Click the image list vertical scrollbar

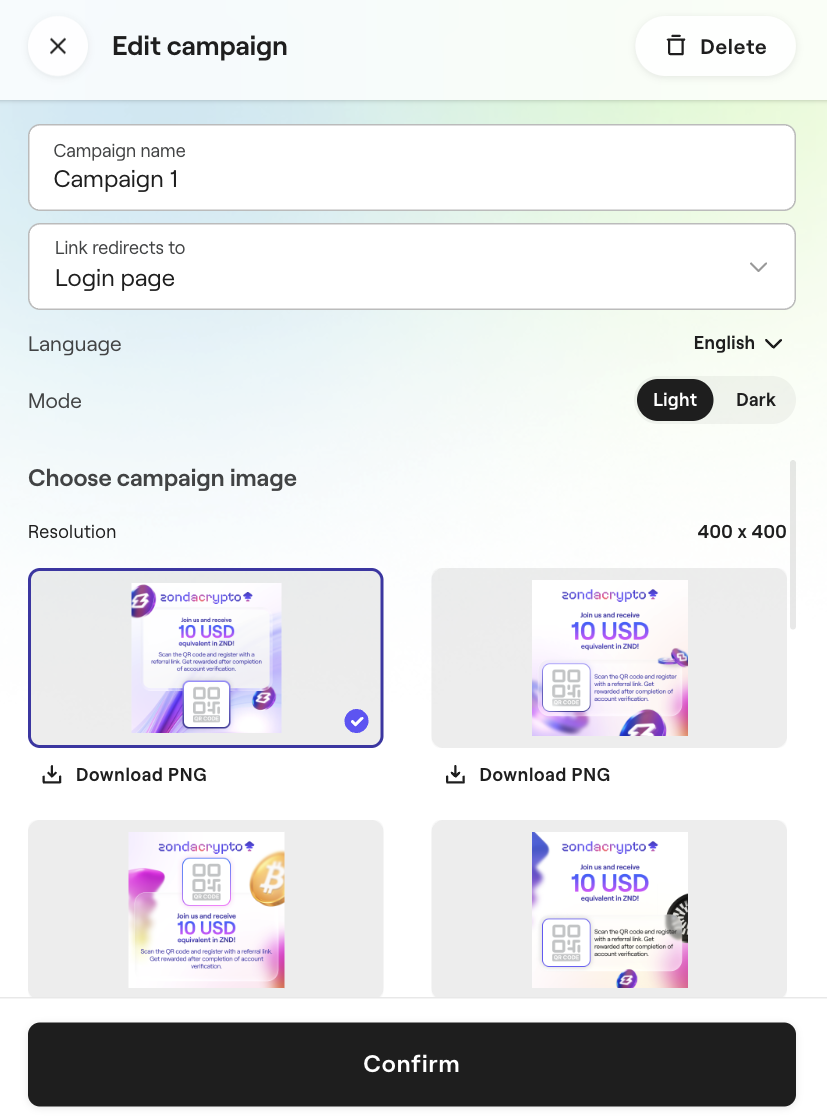pyautogui.click(x=793, y=545)
